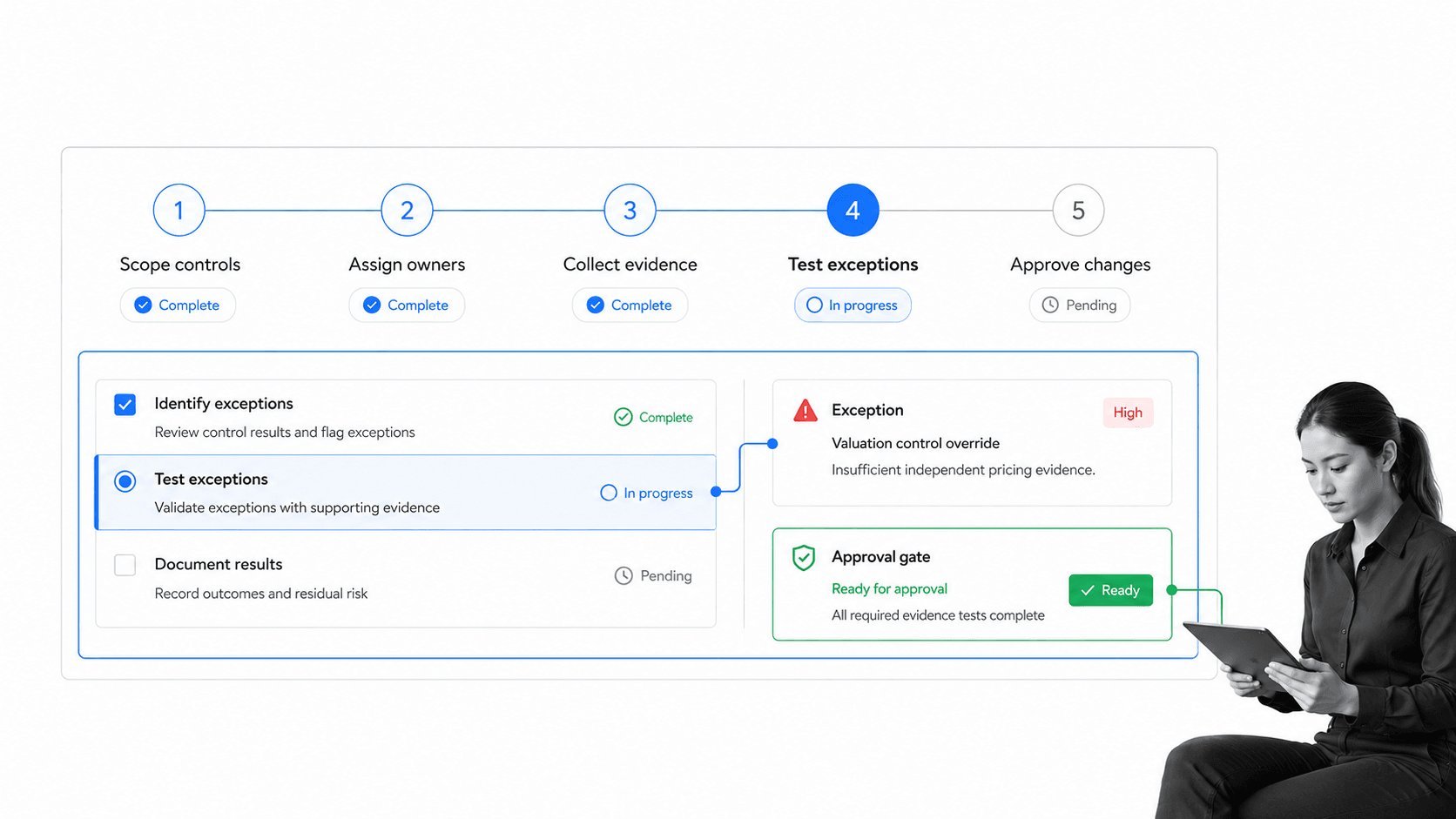The image size is (1456, 819).
Task: Click the Exception card title
Action: tap(867, 410)
